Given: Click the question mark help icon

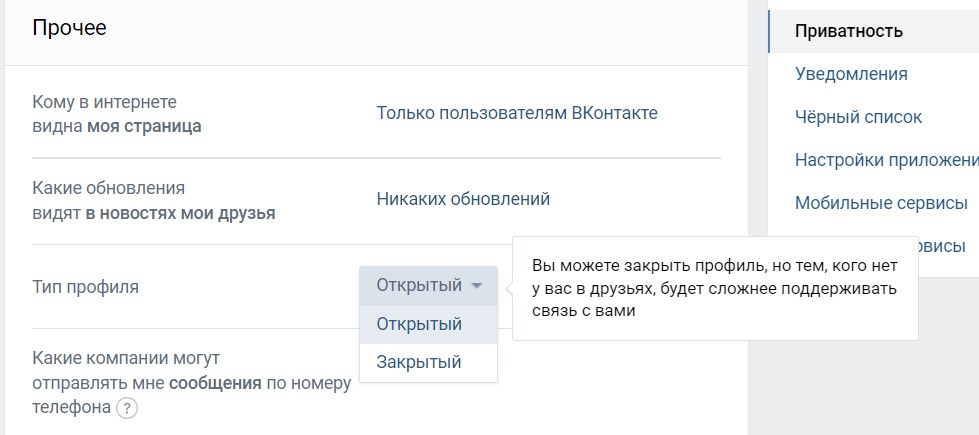Looking at the screenshot, I should [126, 408].
